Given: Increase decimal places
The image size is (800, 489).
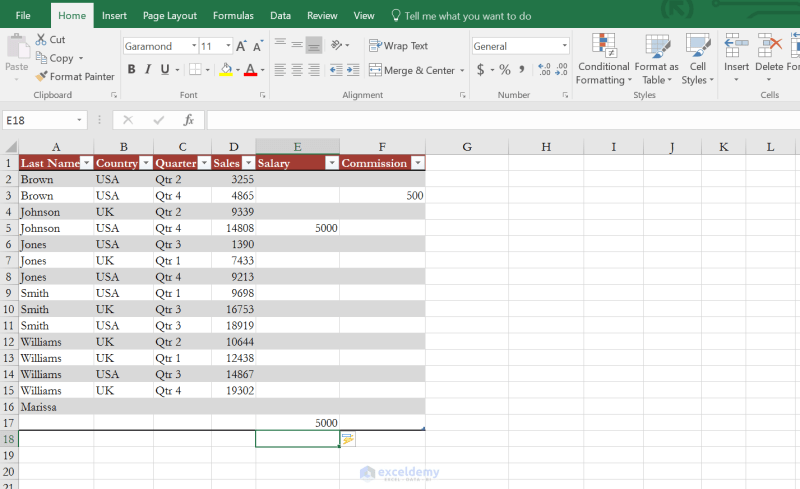Looking at the screenshot, I should click(544, 69).
